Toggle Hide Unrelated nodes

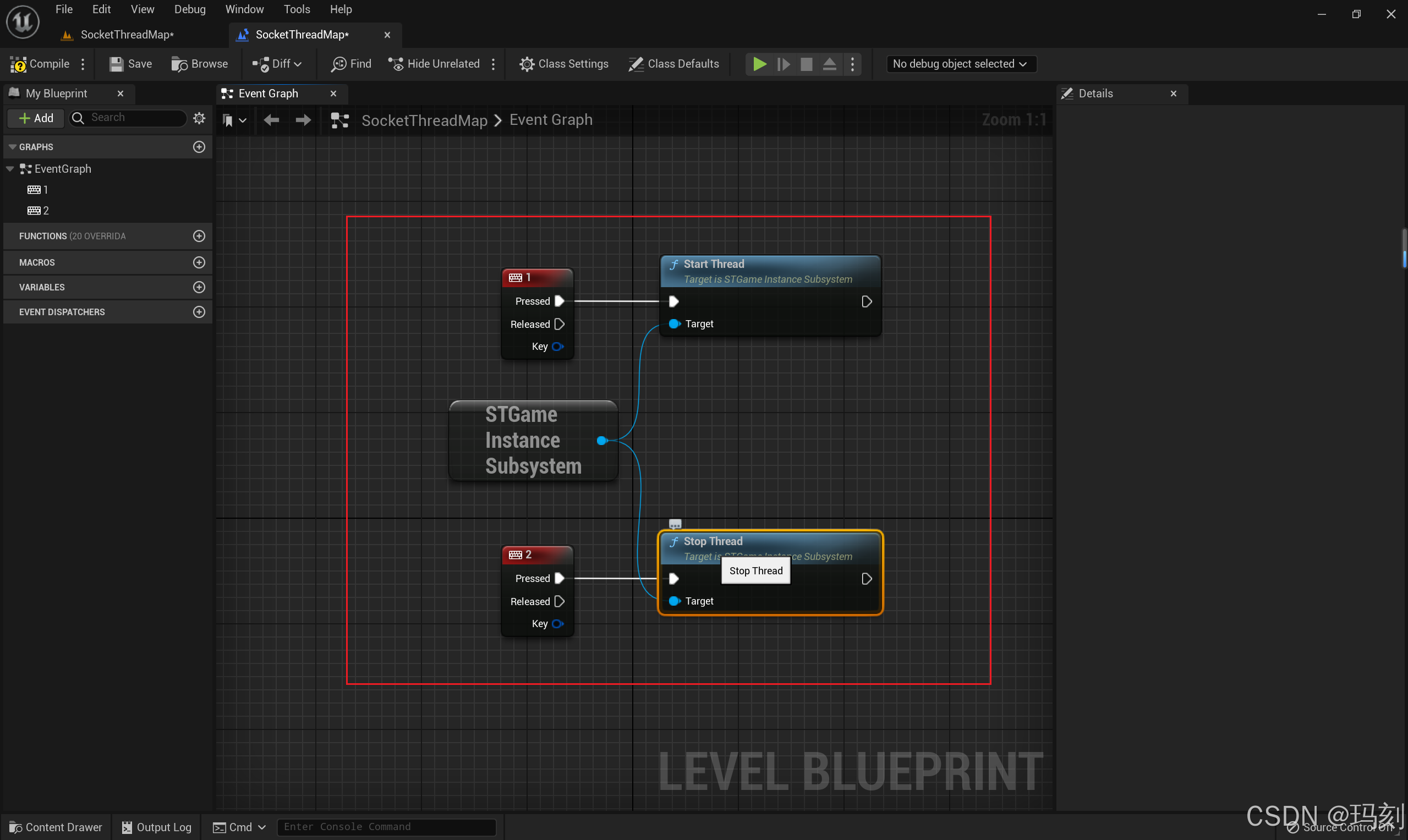(x=434, y=64)
